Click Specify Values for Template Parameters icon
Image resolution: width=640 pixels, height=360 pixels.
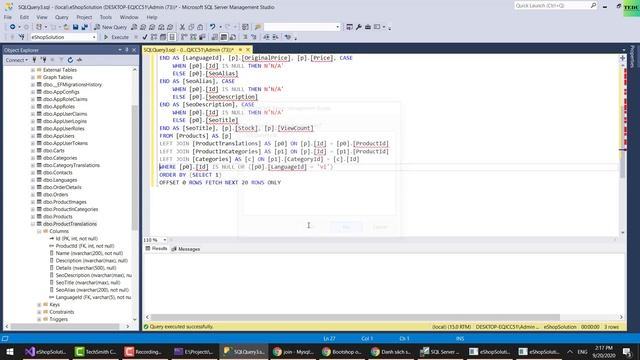tap(288, 37)
